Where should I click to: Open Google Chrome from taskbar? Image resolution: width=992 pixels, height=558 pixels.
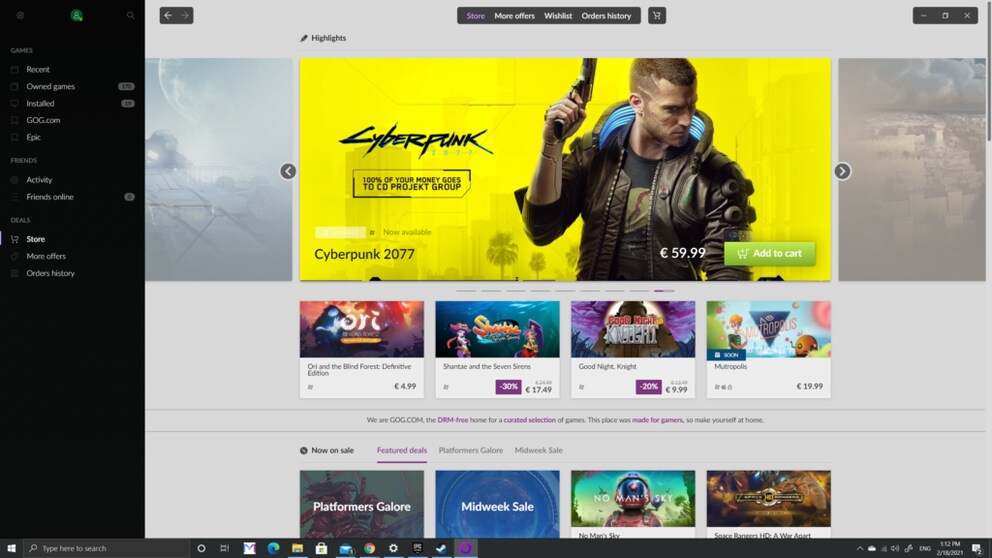(x=369, y=548)
